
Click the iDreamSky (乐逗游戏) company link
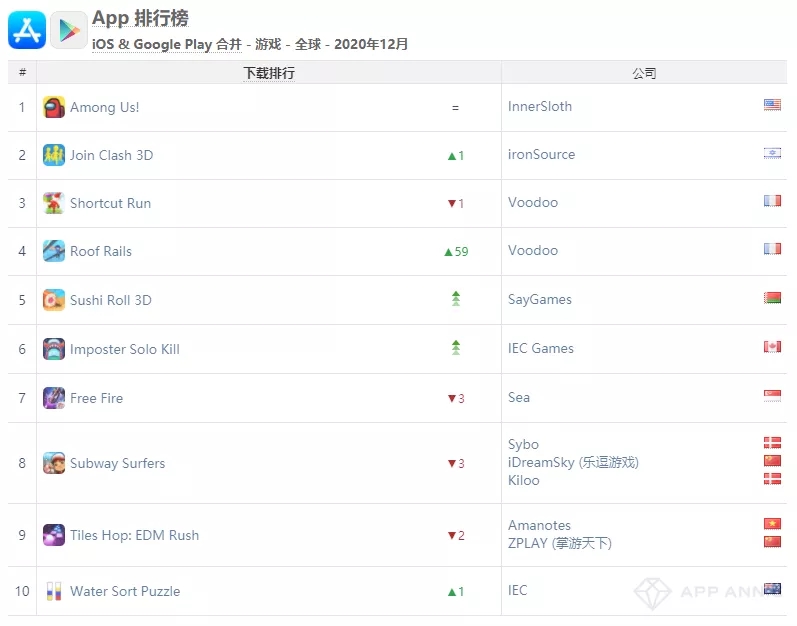coord(573,462)
